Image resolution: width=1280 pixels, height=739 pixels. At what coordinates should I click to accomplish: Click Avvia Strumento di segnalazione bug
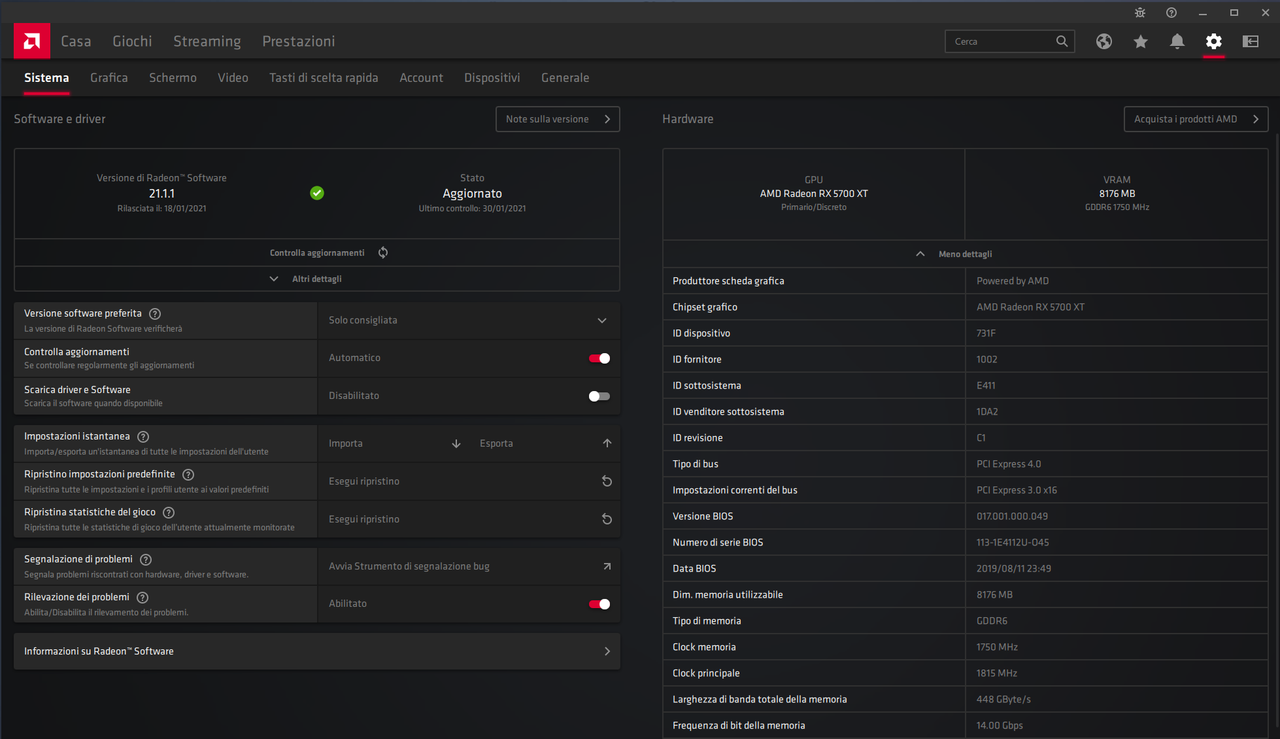point(468,566)
